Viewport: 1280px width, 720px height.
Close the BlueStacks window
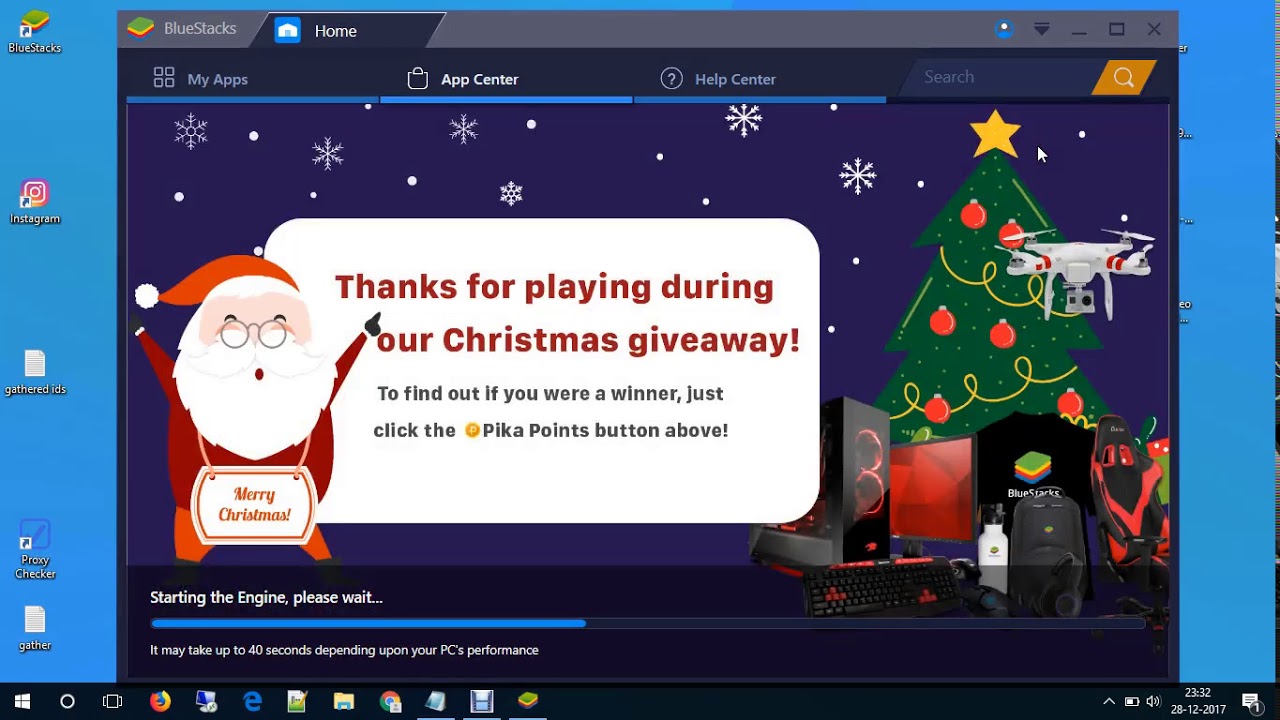tap(1154, 30)
